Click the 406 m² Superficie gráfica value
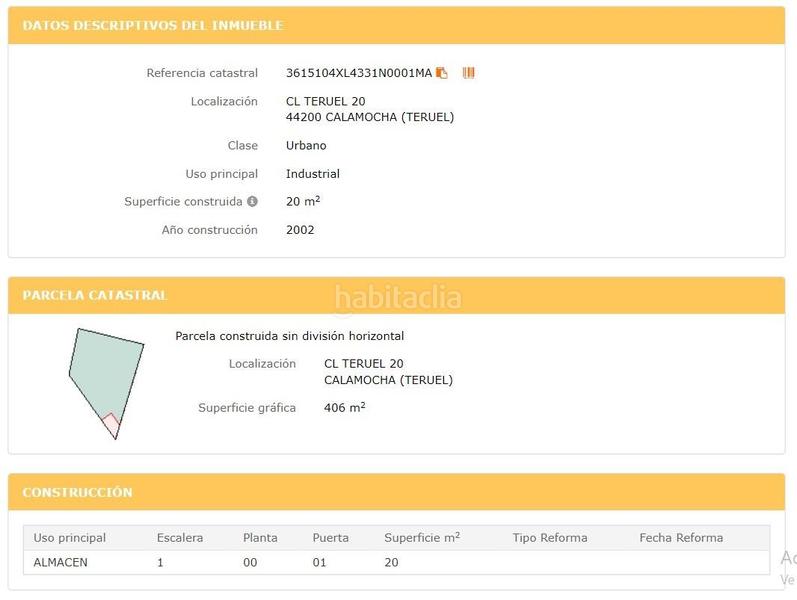Viewport: 797px width, 600px height. [x=344, y=408]
